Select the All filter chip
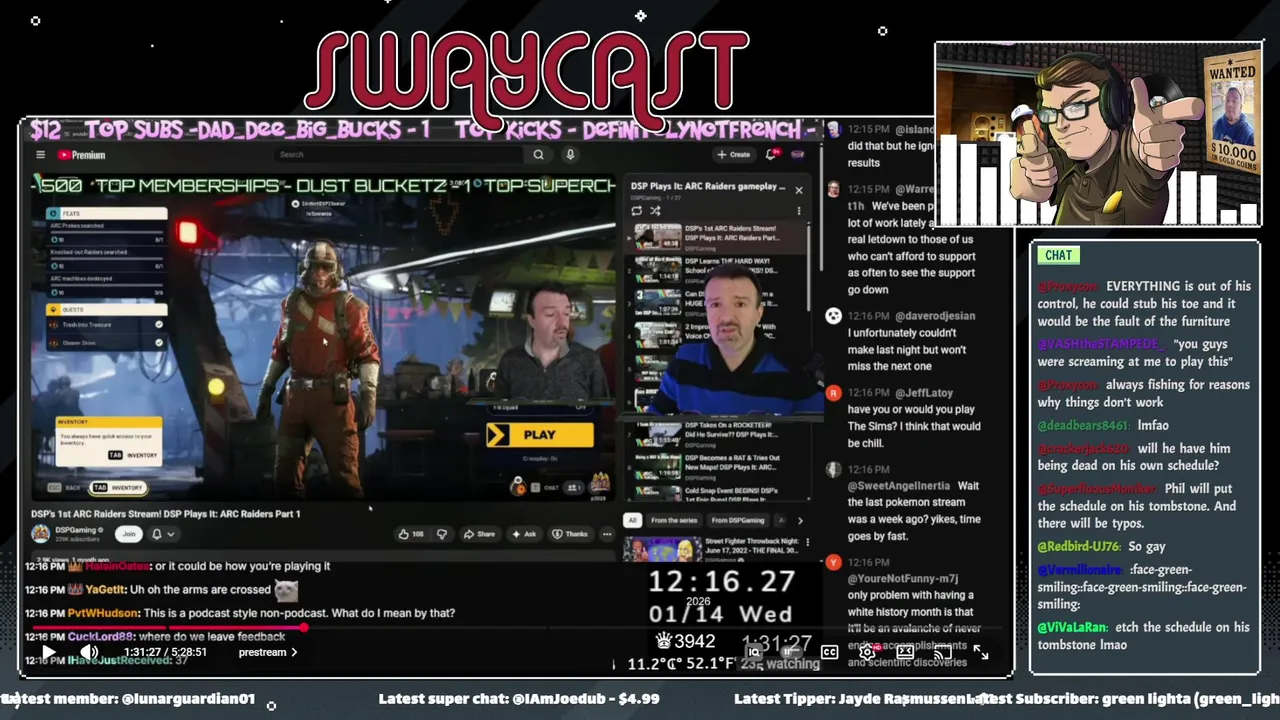This screenshot has height=720, width=1280. click(x=632, y=520)
